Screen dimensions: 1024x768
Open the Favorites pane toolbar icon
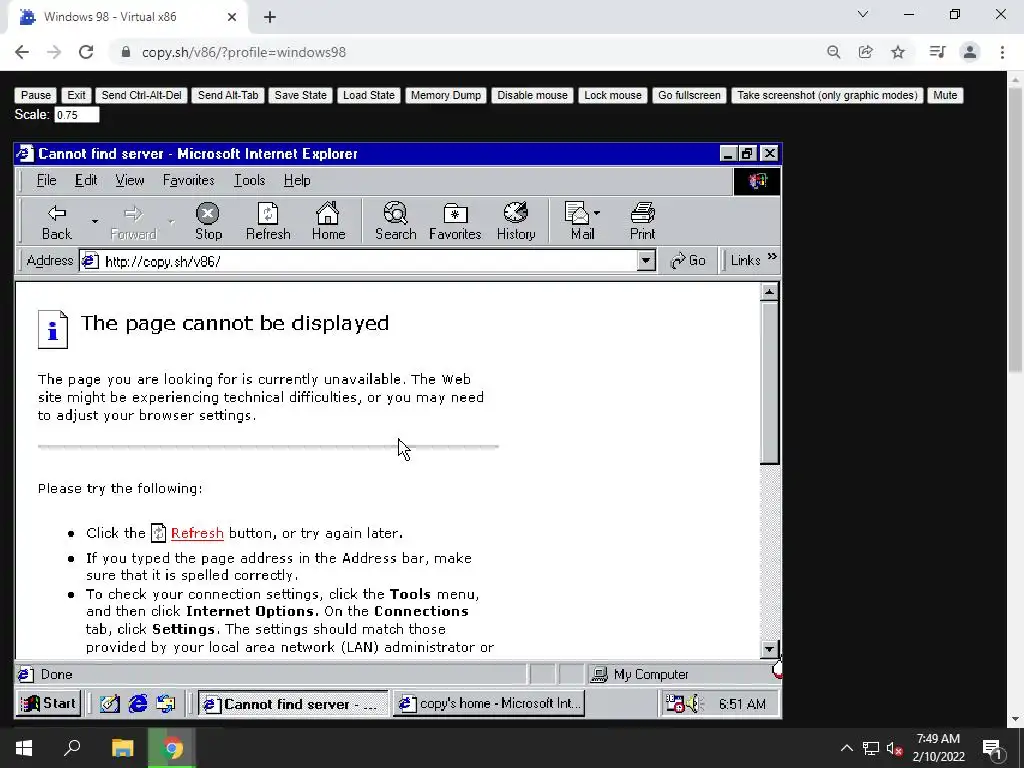(x=455, y=222)
